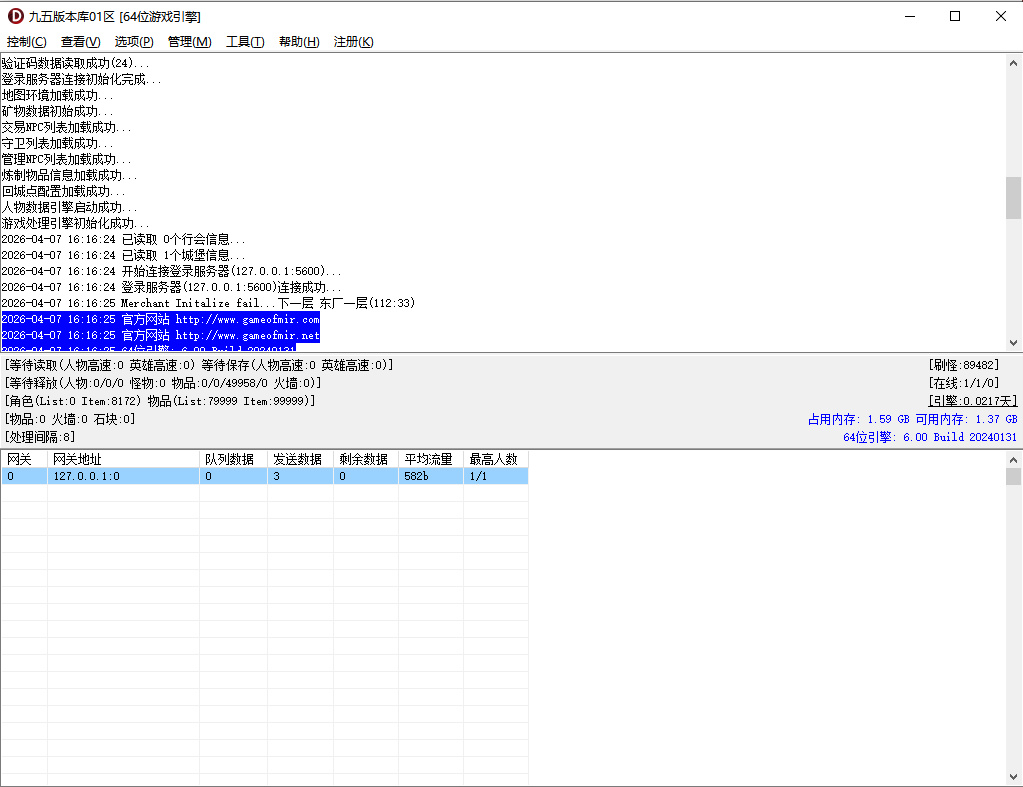
Task: Click the [刷怪:89482] status text
Action: click(964, 365)
